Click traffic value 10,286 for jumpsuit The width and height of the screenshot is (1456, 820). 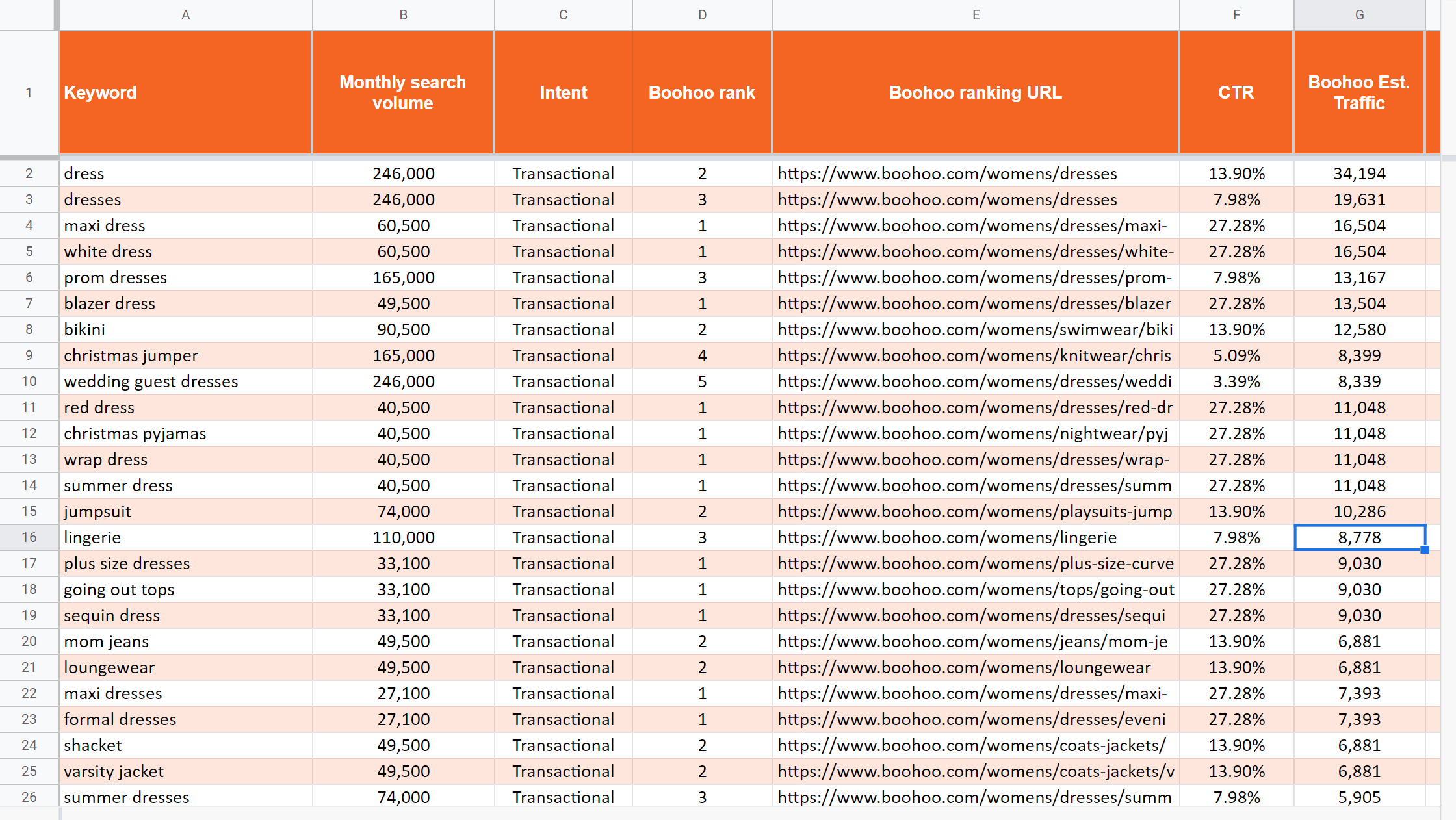[1359, 511]
